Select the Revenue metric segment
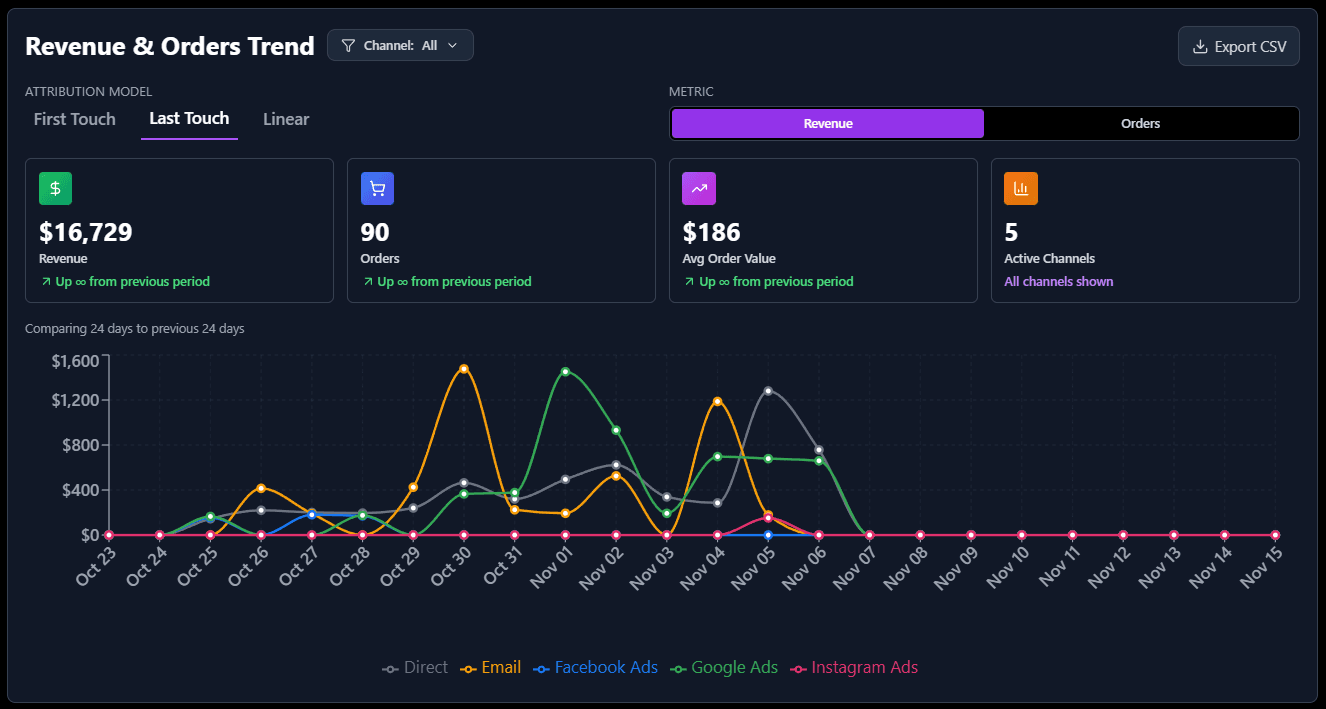Viewport: 1326px width, 709px height. (827, 123)
